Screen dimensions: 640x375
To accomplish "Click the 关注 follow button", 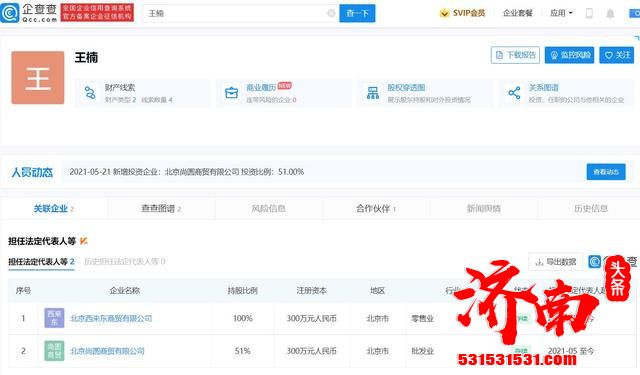I will point(616,55).
